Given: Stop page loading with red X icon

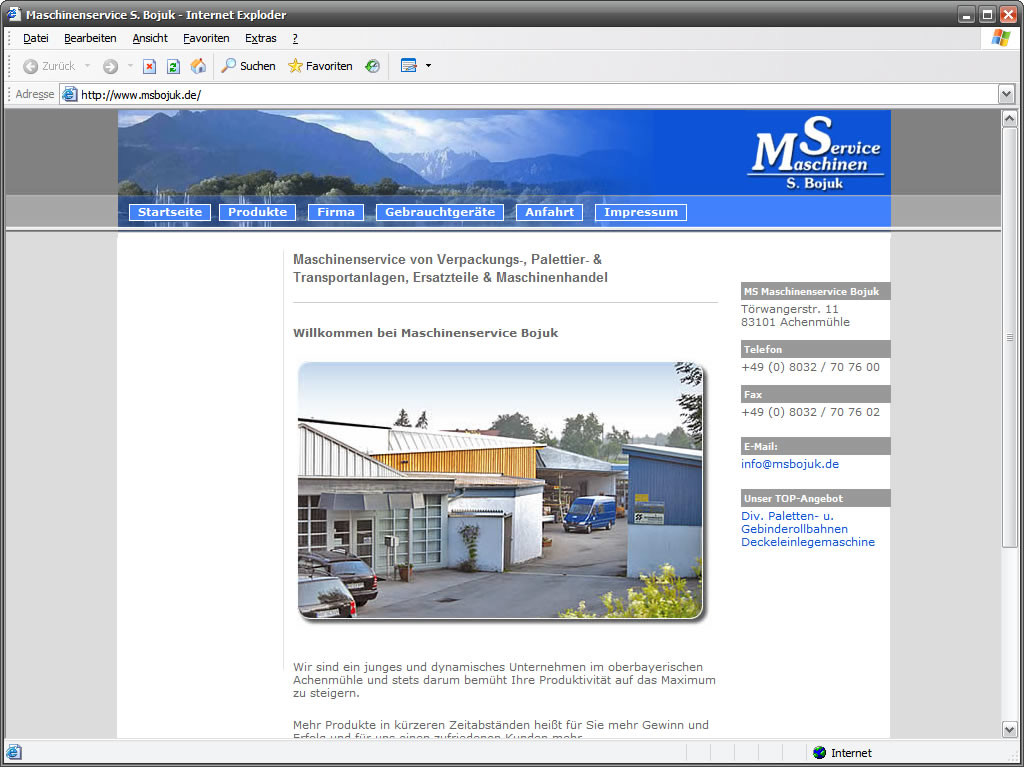Looking at the screenshot, I should click(x=150, y=66).
